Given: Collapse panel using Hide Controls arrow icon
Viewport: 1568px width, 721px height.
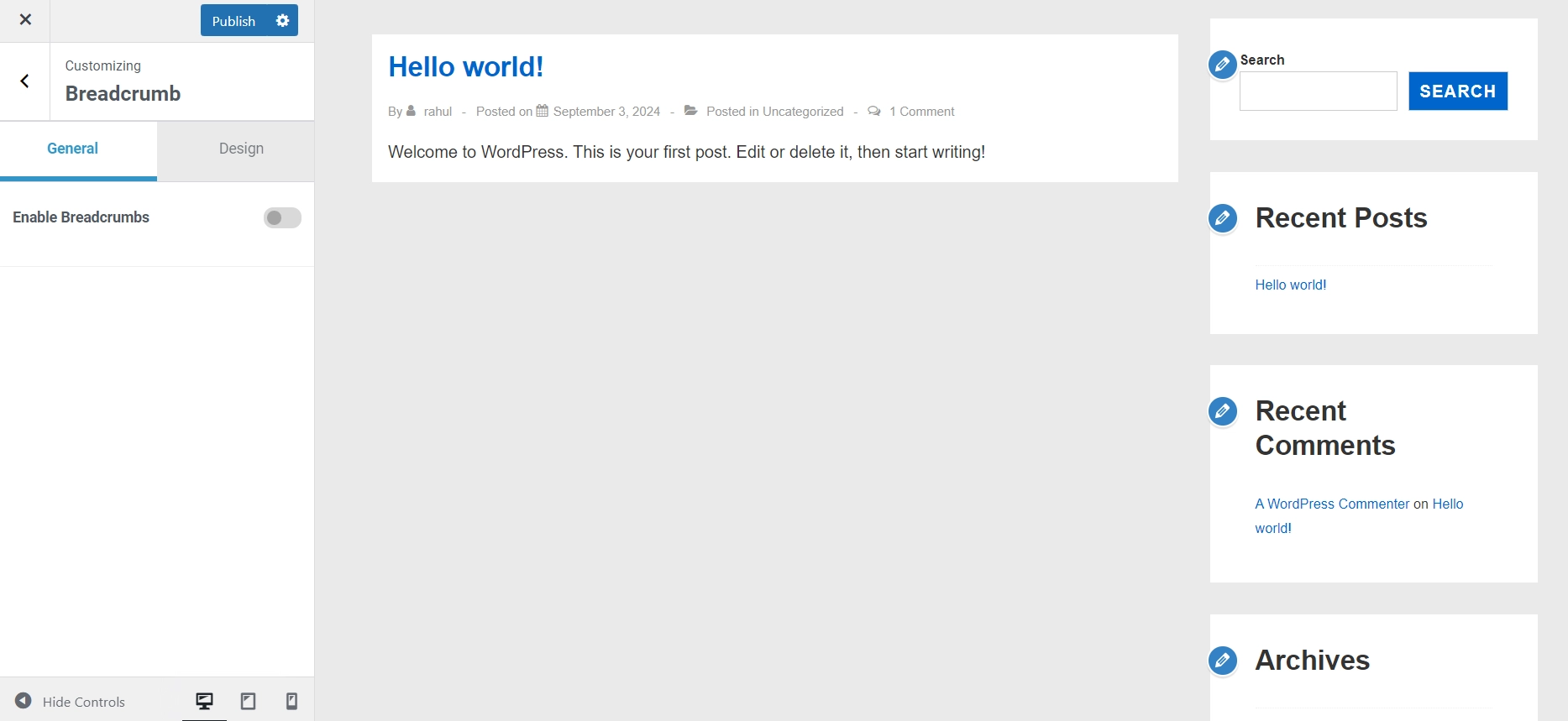Looking at the screenshot, I should 24,701.
